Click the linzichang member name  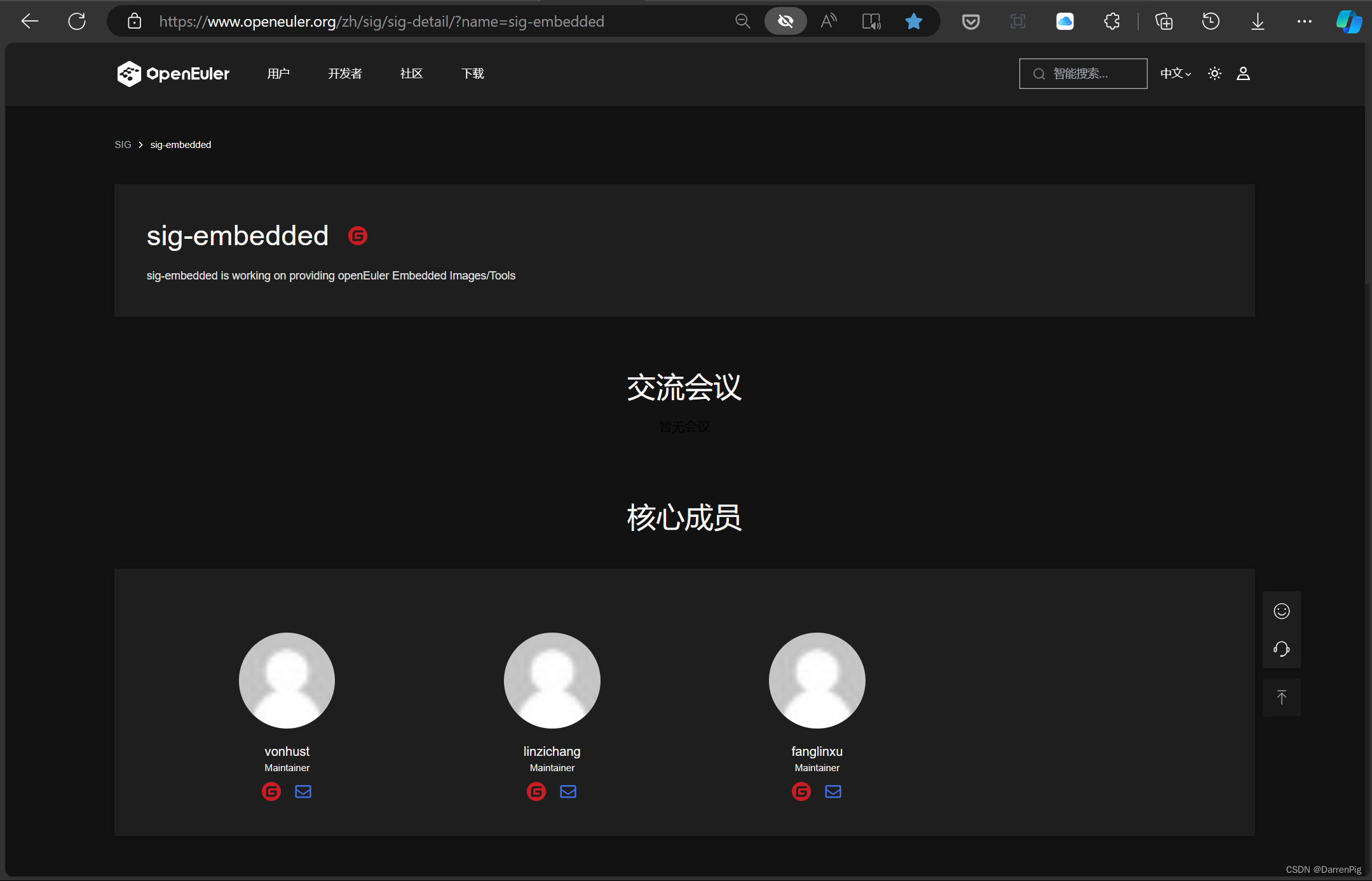click(552, 751)
